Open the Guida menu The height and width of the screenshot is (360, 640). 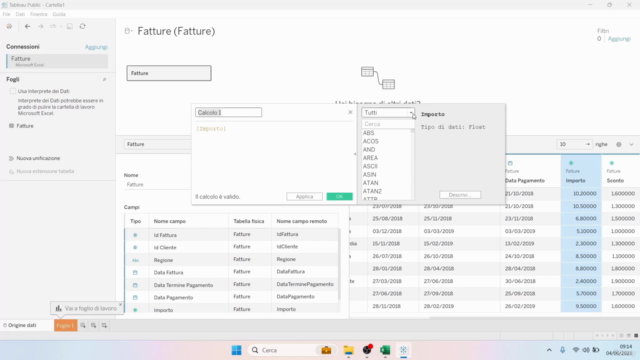(59, 14)
